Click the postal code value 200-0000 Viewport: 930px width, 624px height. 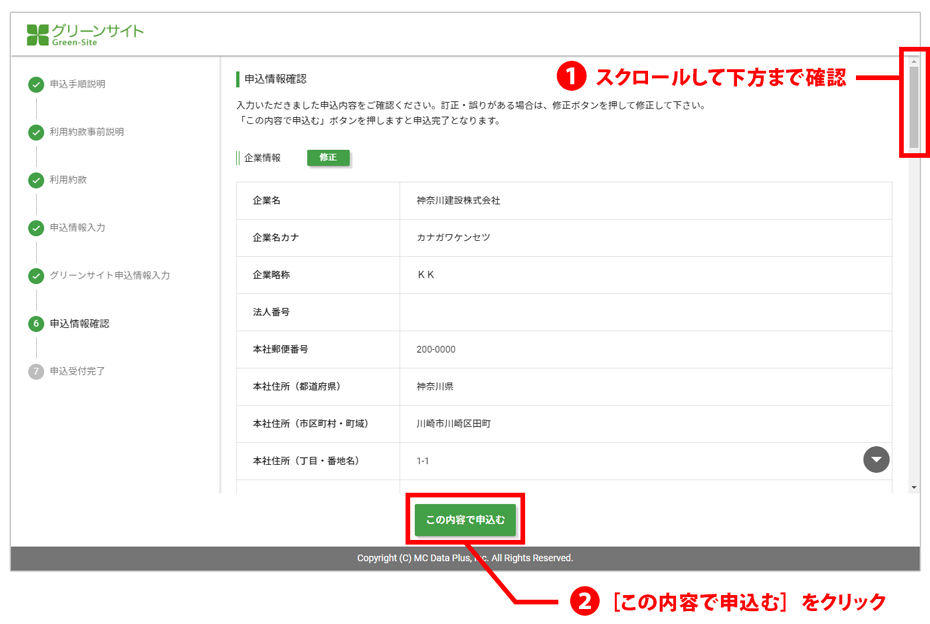coord(436,350)
